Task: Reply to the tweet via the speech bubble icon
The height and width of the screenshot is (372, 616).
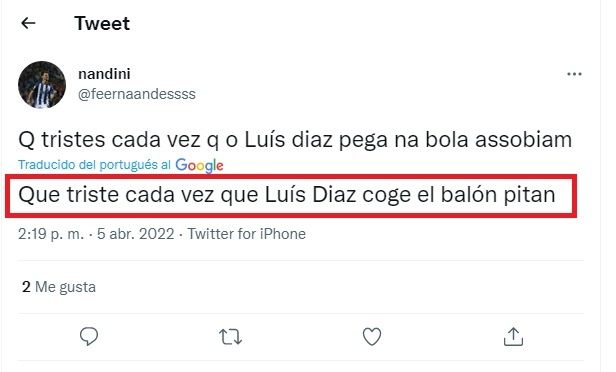Action: [x=89, y=337]
